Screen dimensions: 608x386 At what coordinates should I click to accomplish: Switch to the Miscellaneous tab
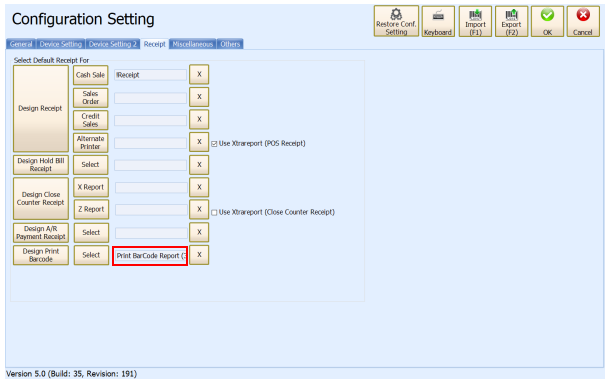click(192, 44)
